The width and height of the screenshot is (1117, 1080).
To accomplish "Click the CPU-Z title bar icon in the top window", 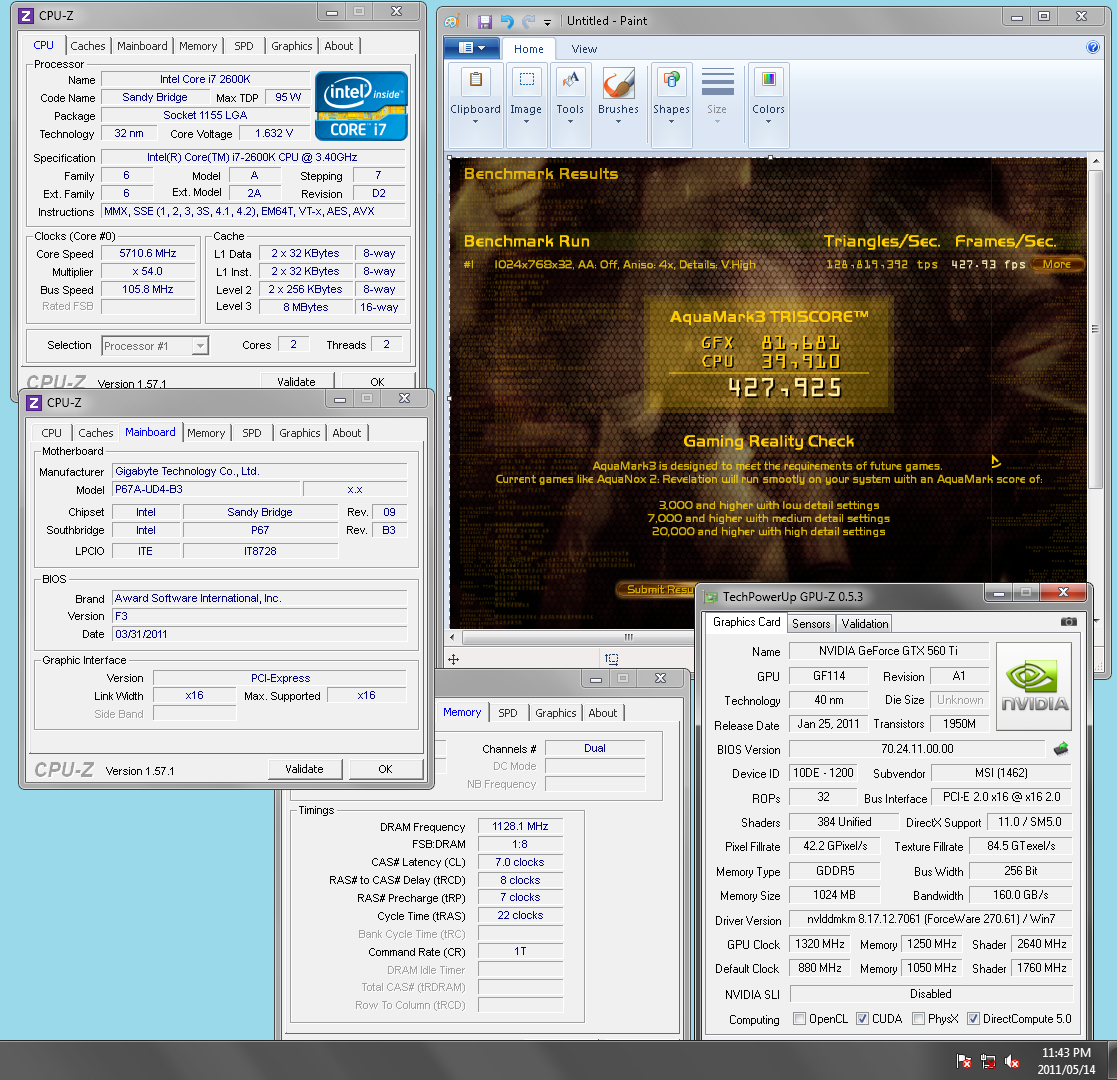I will [x=26, y=16].
